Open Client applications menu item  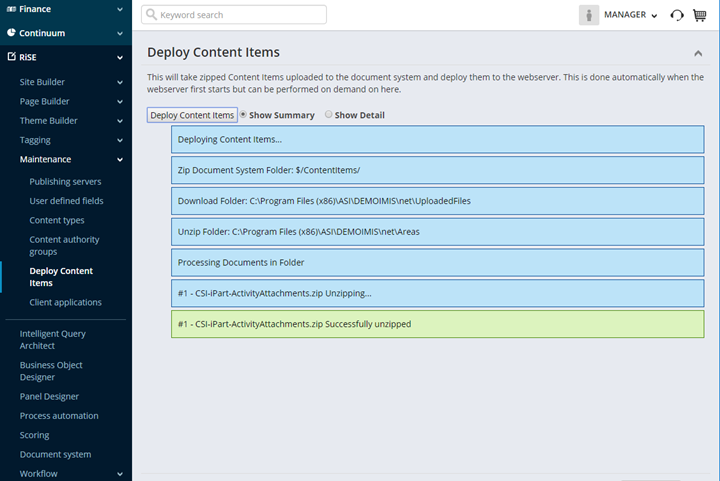point(65,302)
